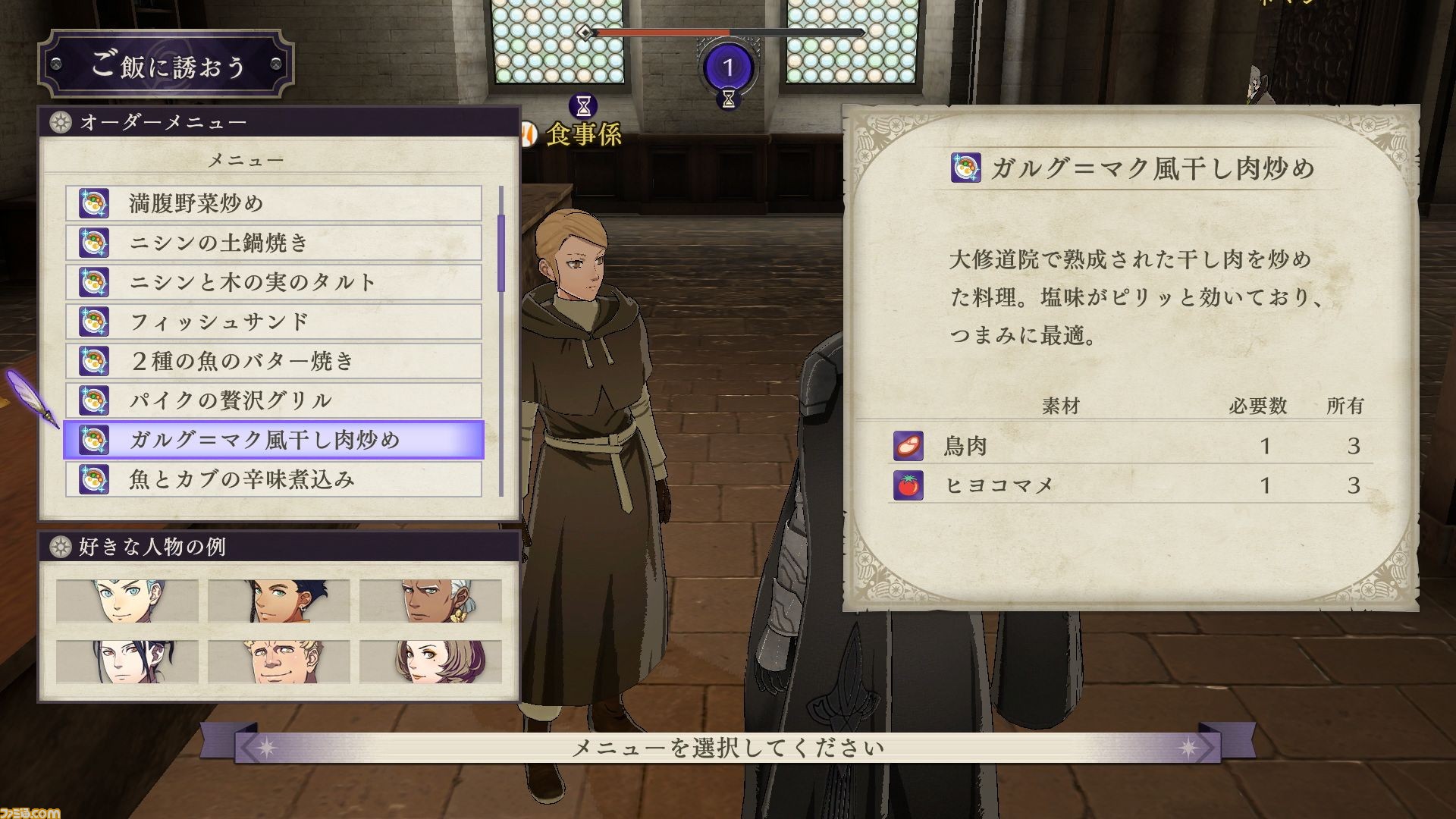Screen dimensions: 1456x819
Task: Choose ２種の魚のバター焼き dish
Action: [x=274, y=361]
